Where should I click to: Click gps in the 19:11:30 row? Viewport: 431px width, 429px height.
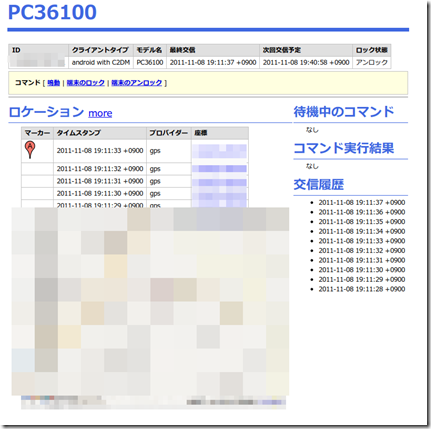tap(155, 194)
